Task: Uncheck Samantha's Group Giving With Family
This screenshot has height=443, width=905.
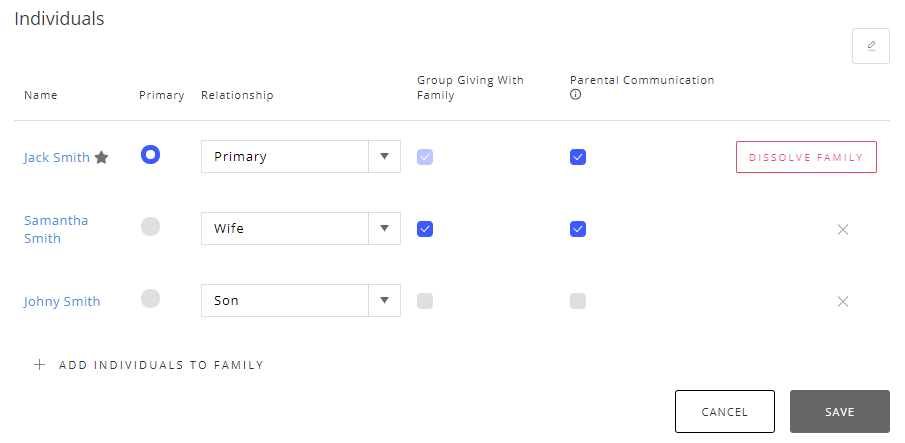Action: coord(425,229)
